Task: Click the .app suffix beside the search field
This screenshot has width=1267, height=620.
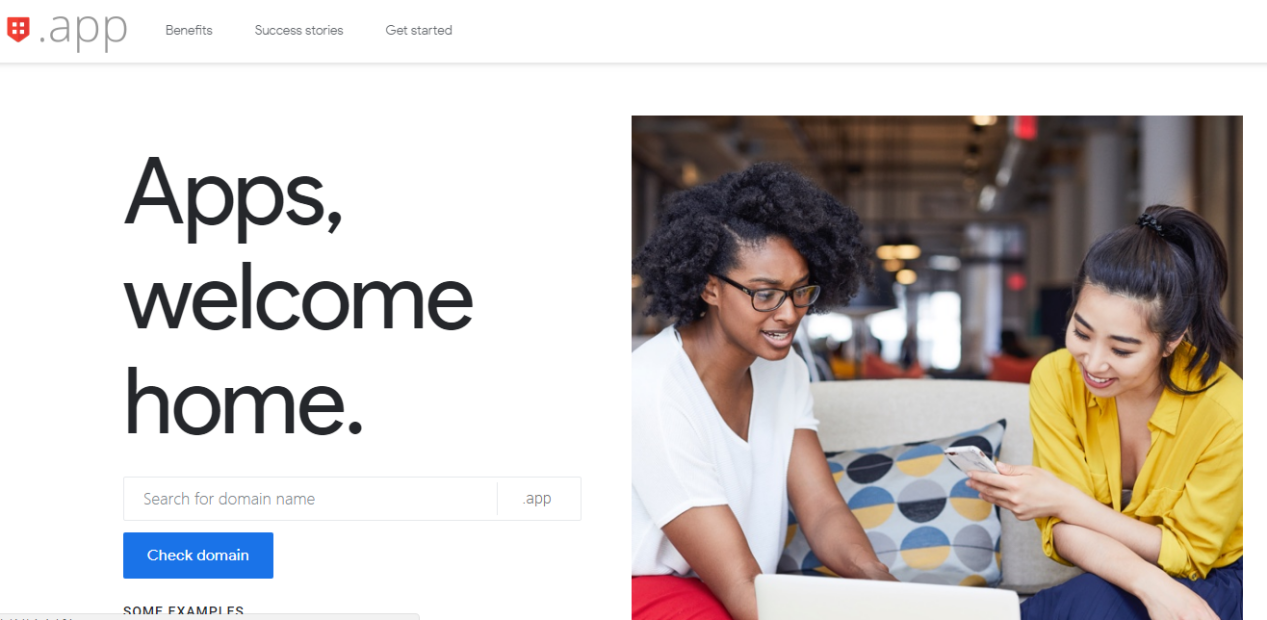Action: 537,498
